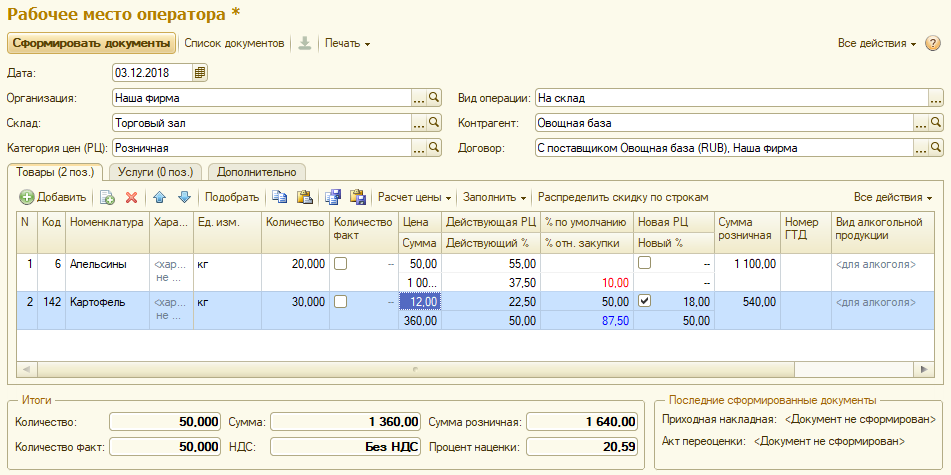This screenshot has height=475, width=951.
Task: Click Добавить button label
Action: pos(61,197)
